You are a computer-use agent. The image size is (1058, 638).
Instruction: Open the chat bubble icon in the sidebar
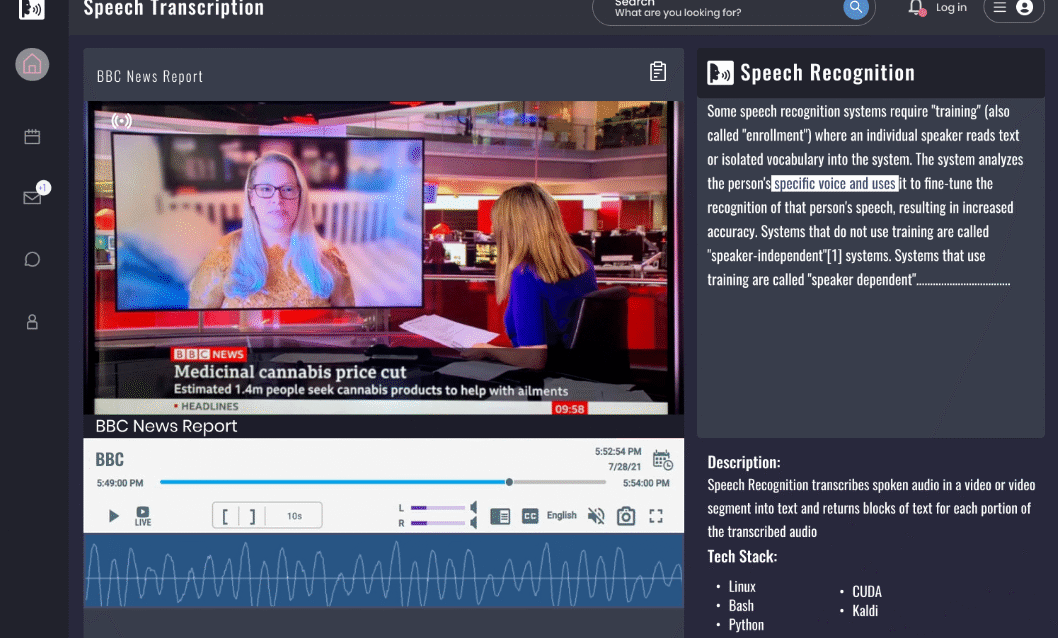click(32, 260)
